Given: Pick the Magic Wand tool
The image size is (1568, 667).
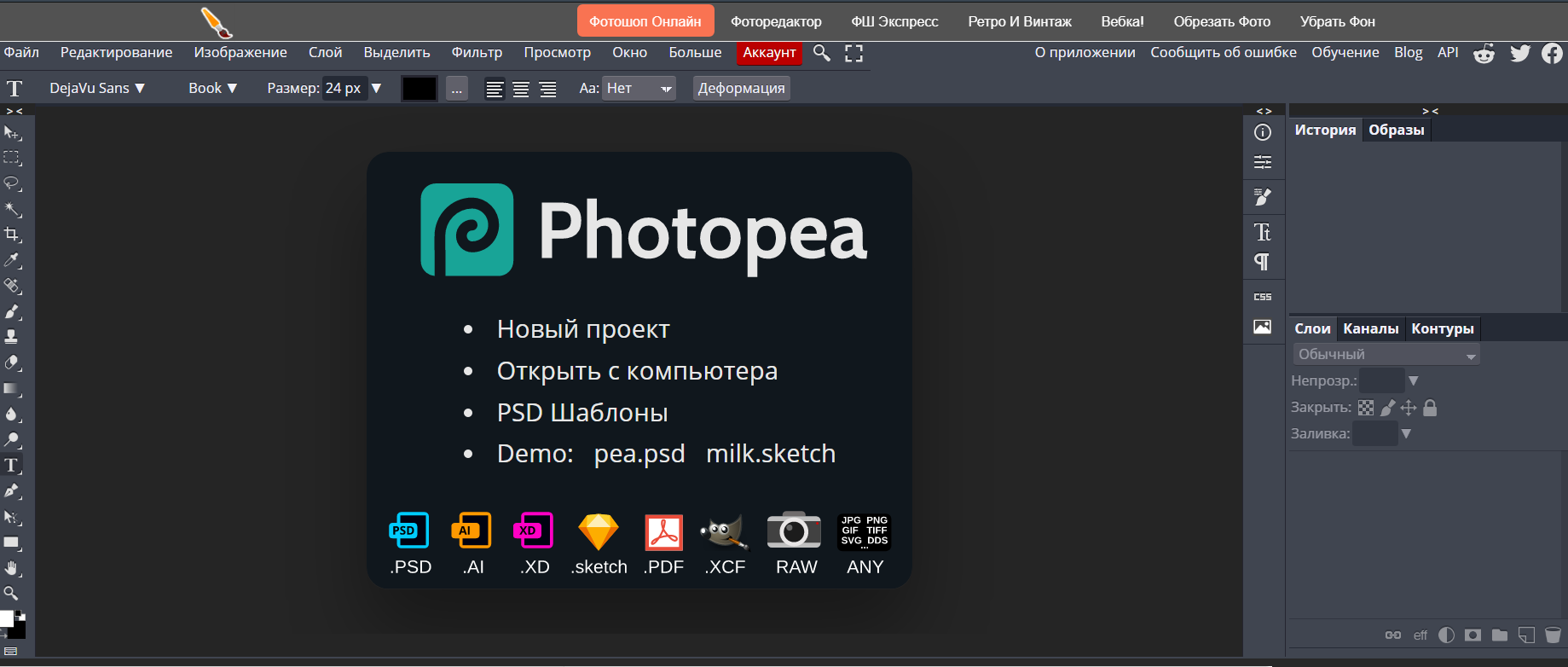Looking at the screenshot, I should 12,209.
